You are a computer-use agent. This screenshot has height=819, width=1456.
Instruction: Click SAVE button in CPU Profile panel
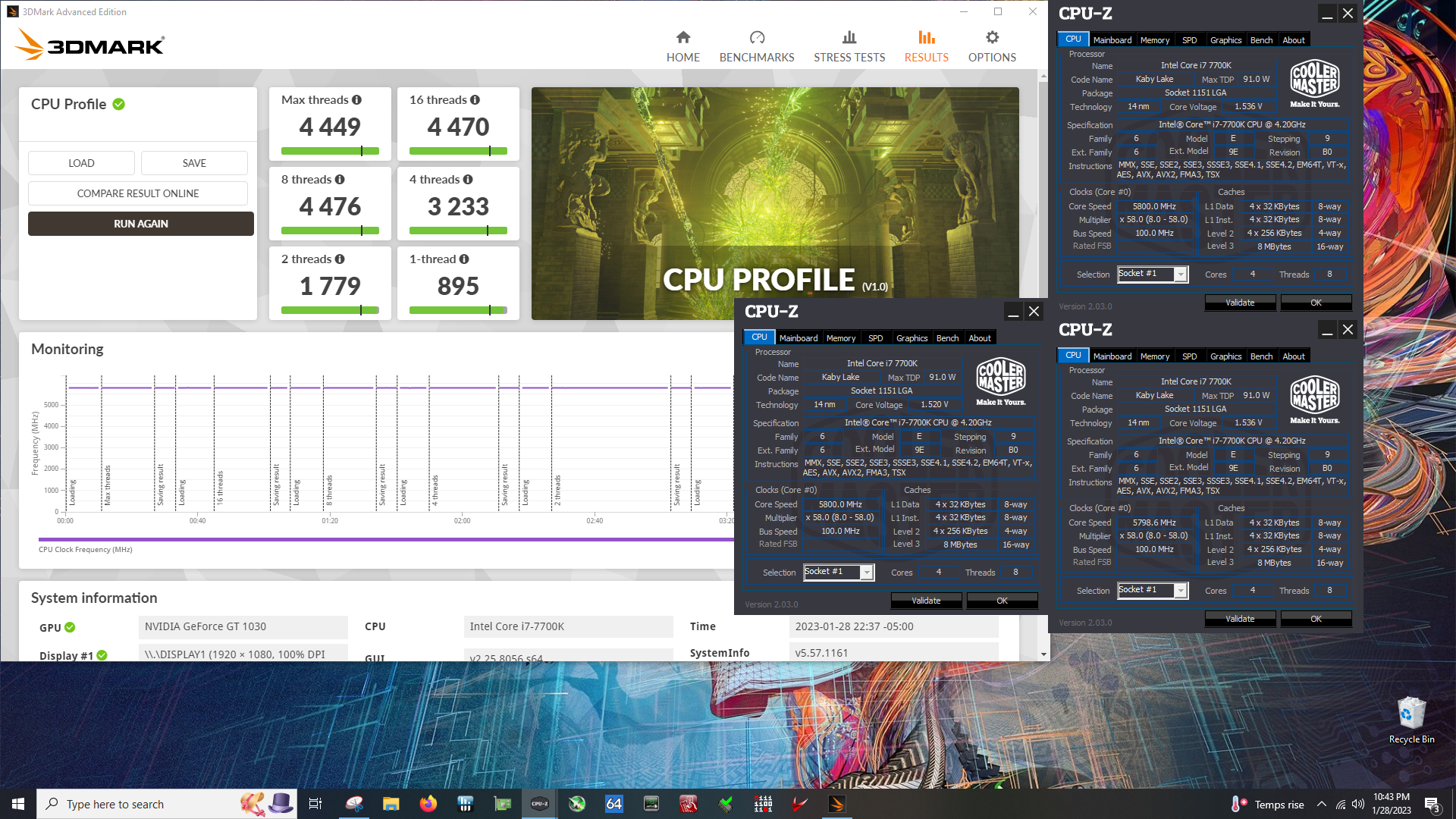(194, 163)
